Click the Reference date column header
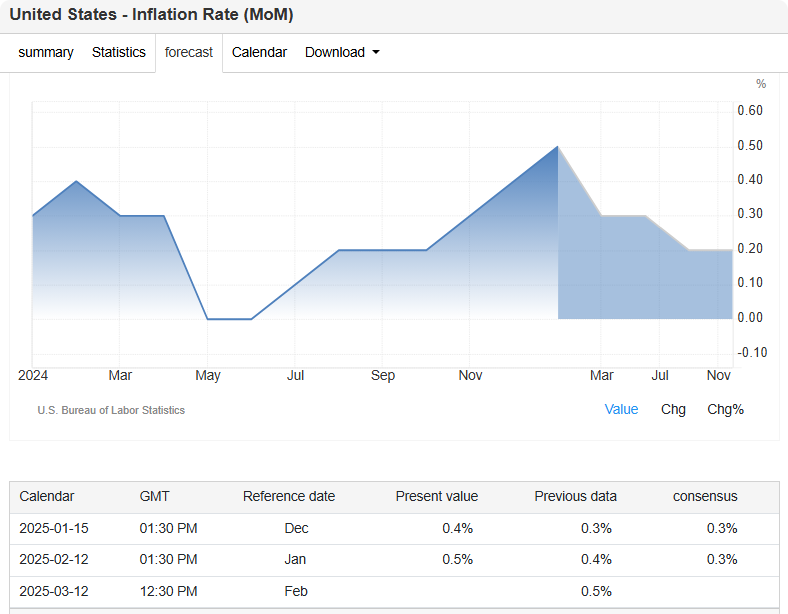This screenshot has width=788, height=614. click(x=289, y=496)
